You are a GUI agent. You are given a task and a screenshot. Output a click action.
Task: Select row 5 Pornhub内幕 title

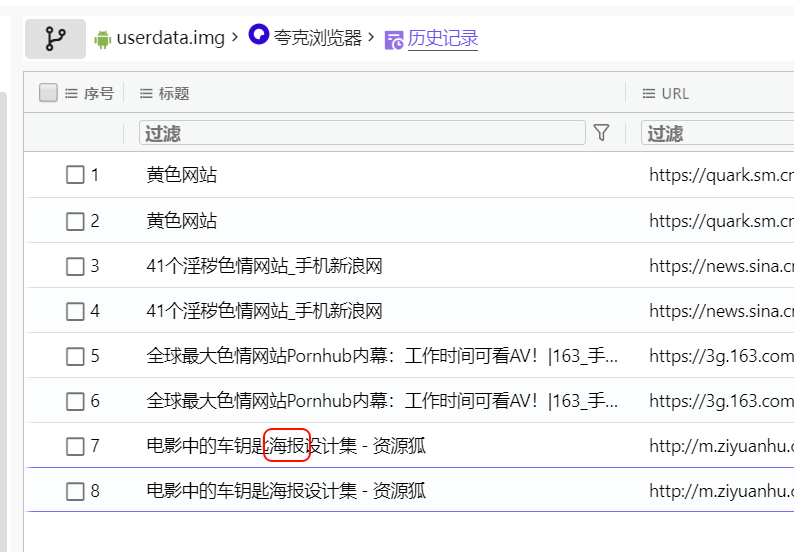pos(382,356)
